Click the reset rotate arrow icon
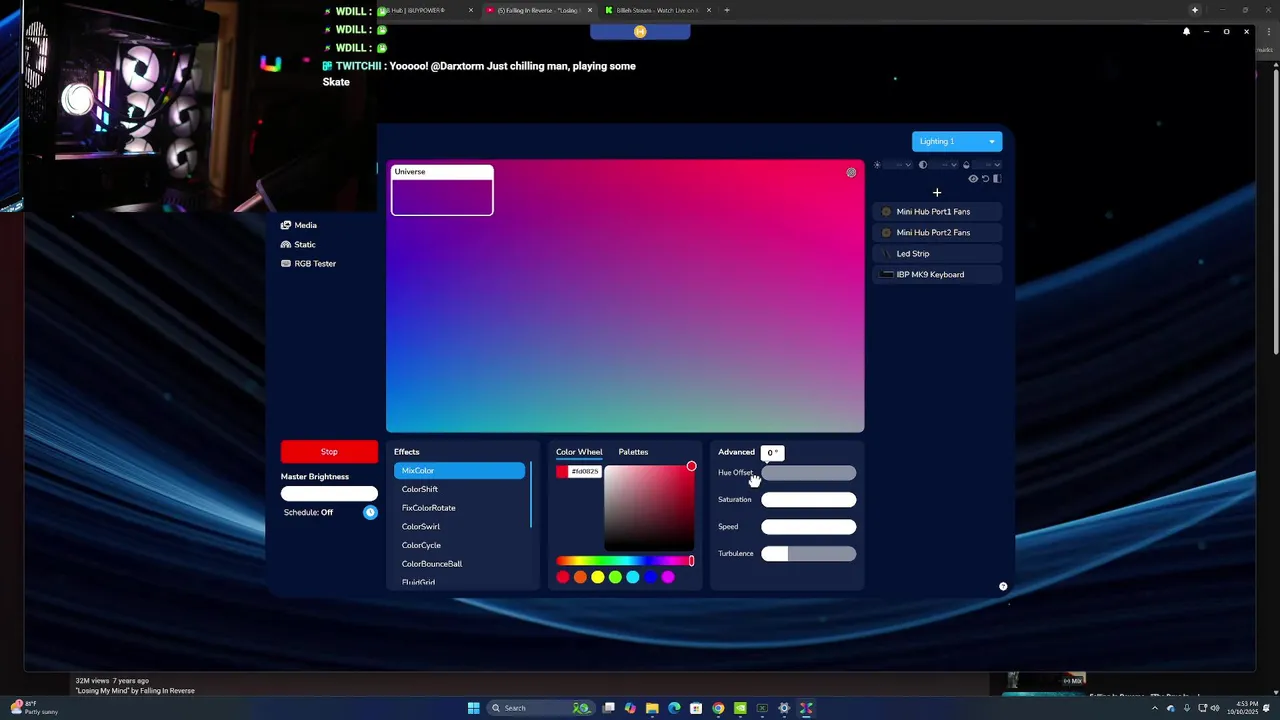Viewport: 1280px width, 720px height. (x=985, y=178)
